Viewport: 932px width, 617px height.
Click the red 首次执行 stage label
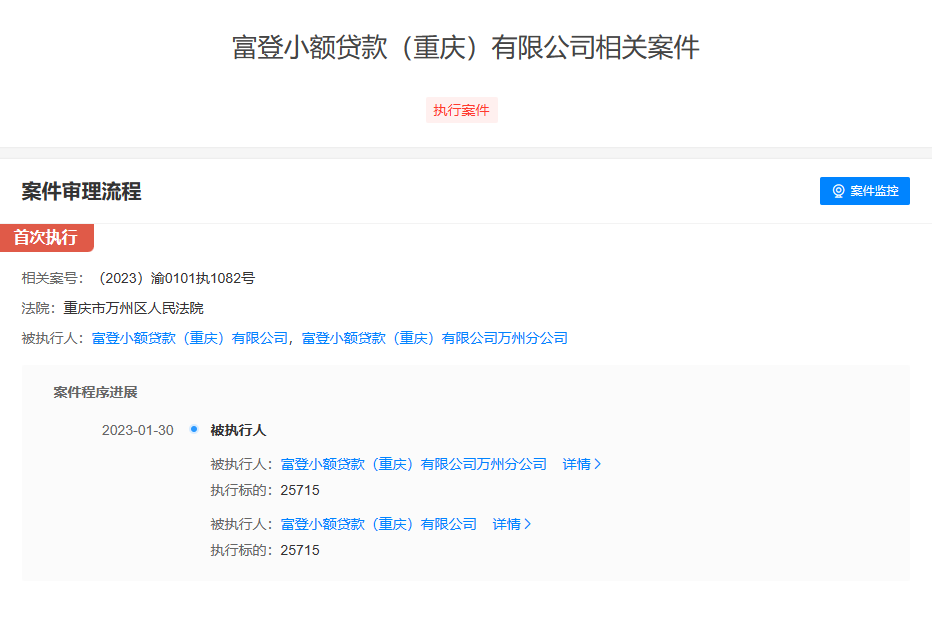click(x=46, y=238)
